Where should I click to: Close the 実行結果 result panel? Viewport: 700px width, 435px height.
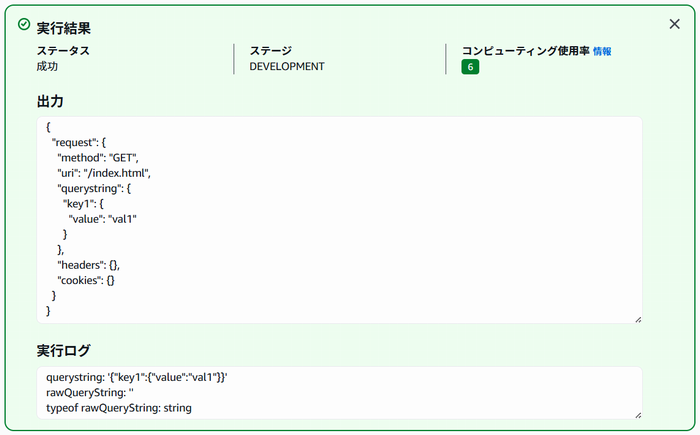click(x=674, y=24)
